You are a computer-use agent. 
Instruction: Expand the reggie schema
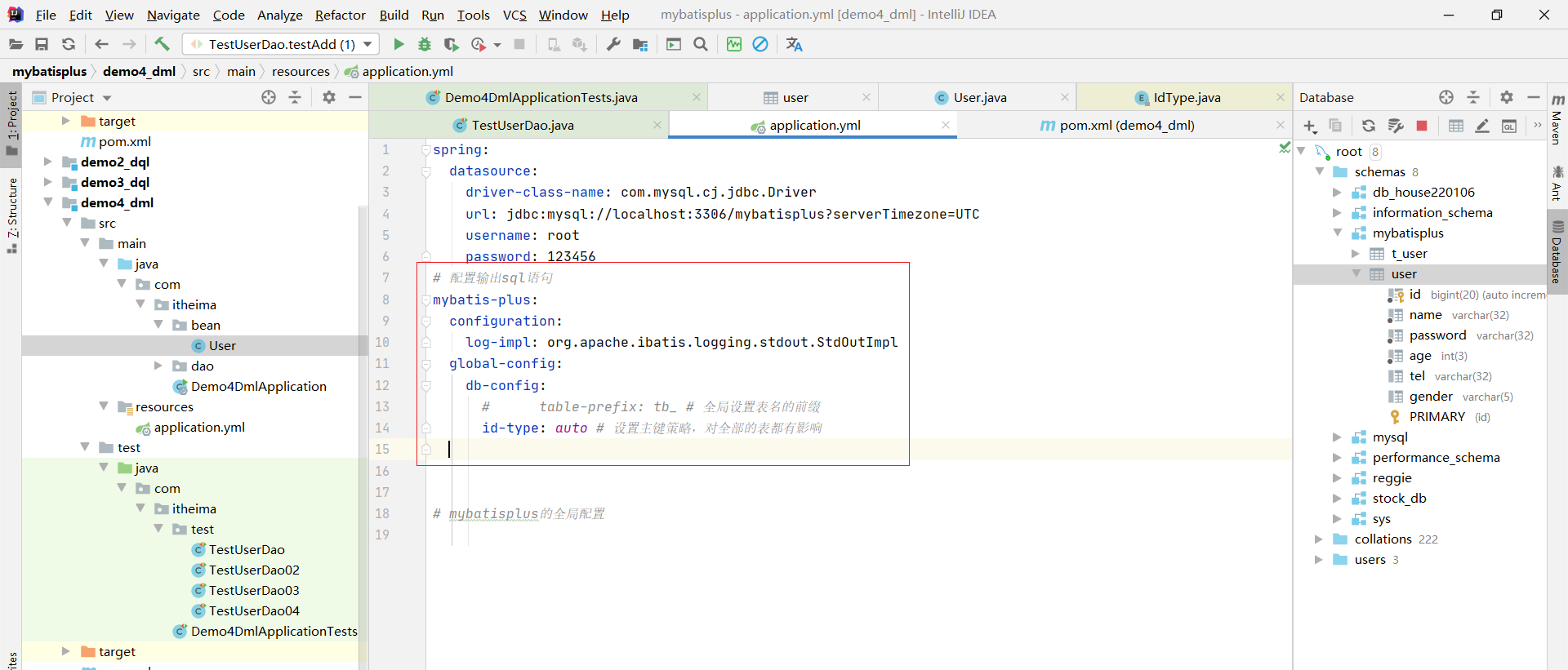pyautogui.click(x=1337, y=478)
